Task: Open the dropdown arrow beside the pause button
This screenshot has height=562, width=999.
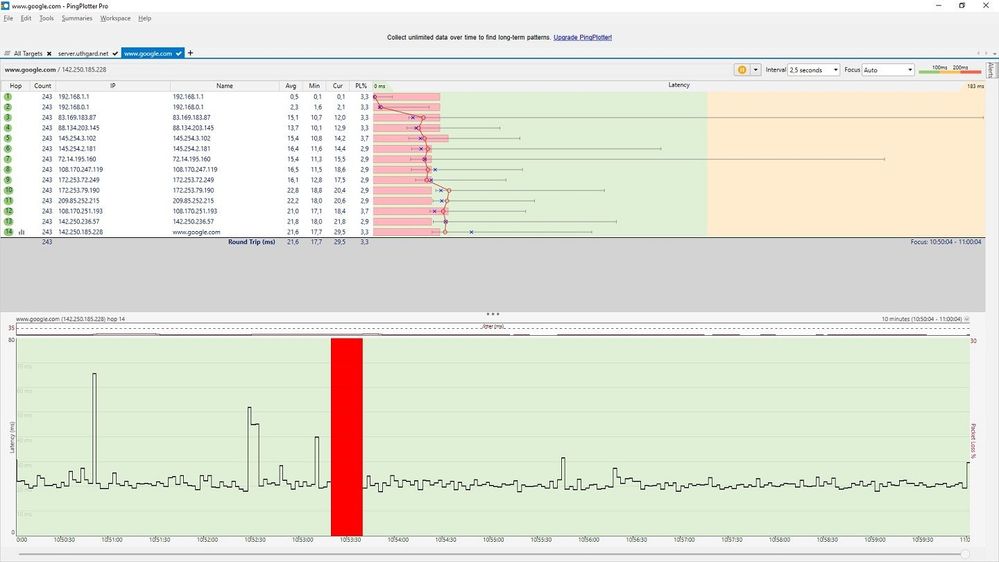Action: pyautogui.click(x=756, y=69)
